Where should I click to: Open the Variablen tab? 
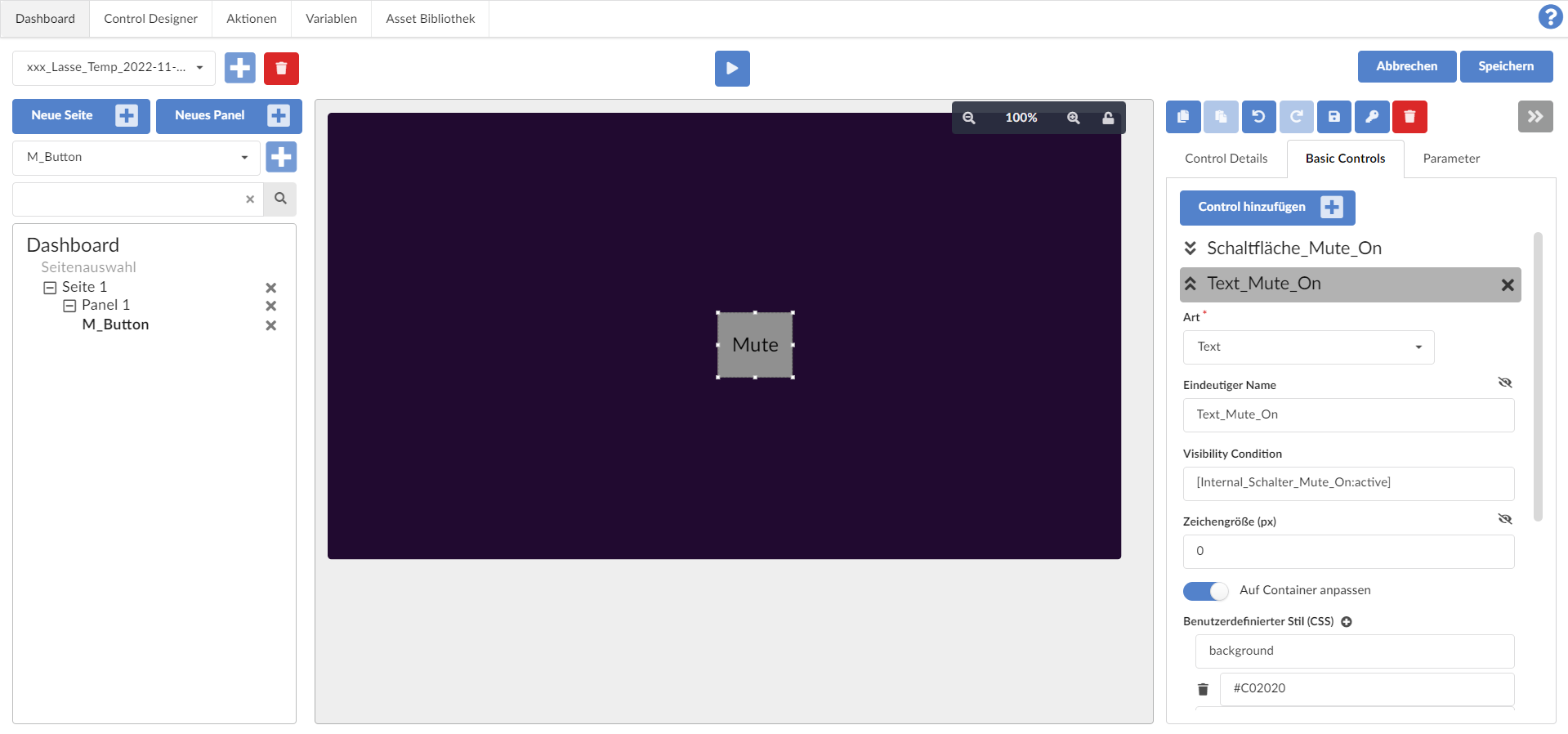tap(331, 19)
